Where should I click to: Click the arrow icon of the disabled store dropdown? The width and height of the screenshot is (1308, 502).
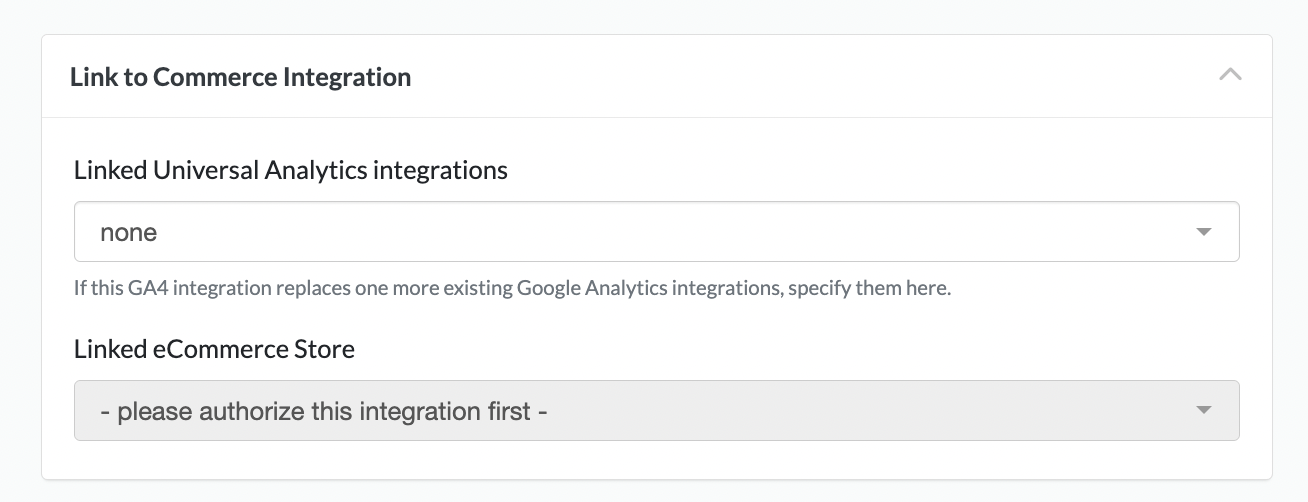(x=1203, y=410)
